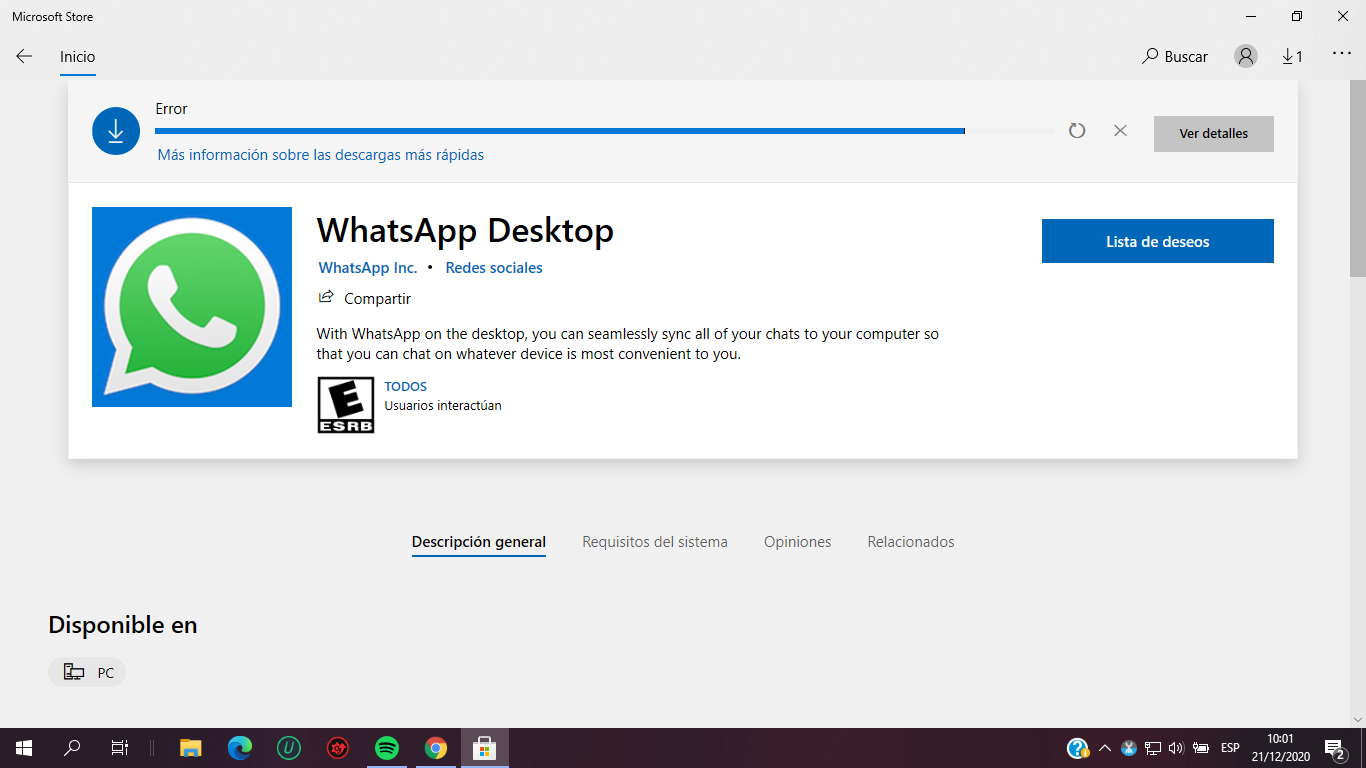
Task: Click the ESRB rating badge
Action: coord(346,405)
